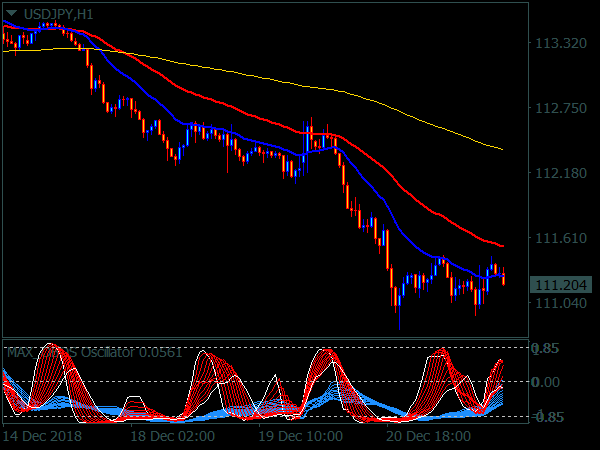This screenshot has height=450, width=600.
Task: Click the oscillator lower -0.85 level label
Action: click(546, 417)
